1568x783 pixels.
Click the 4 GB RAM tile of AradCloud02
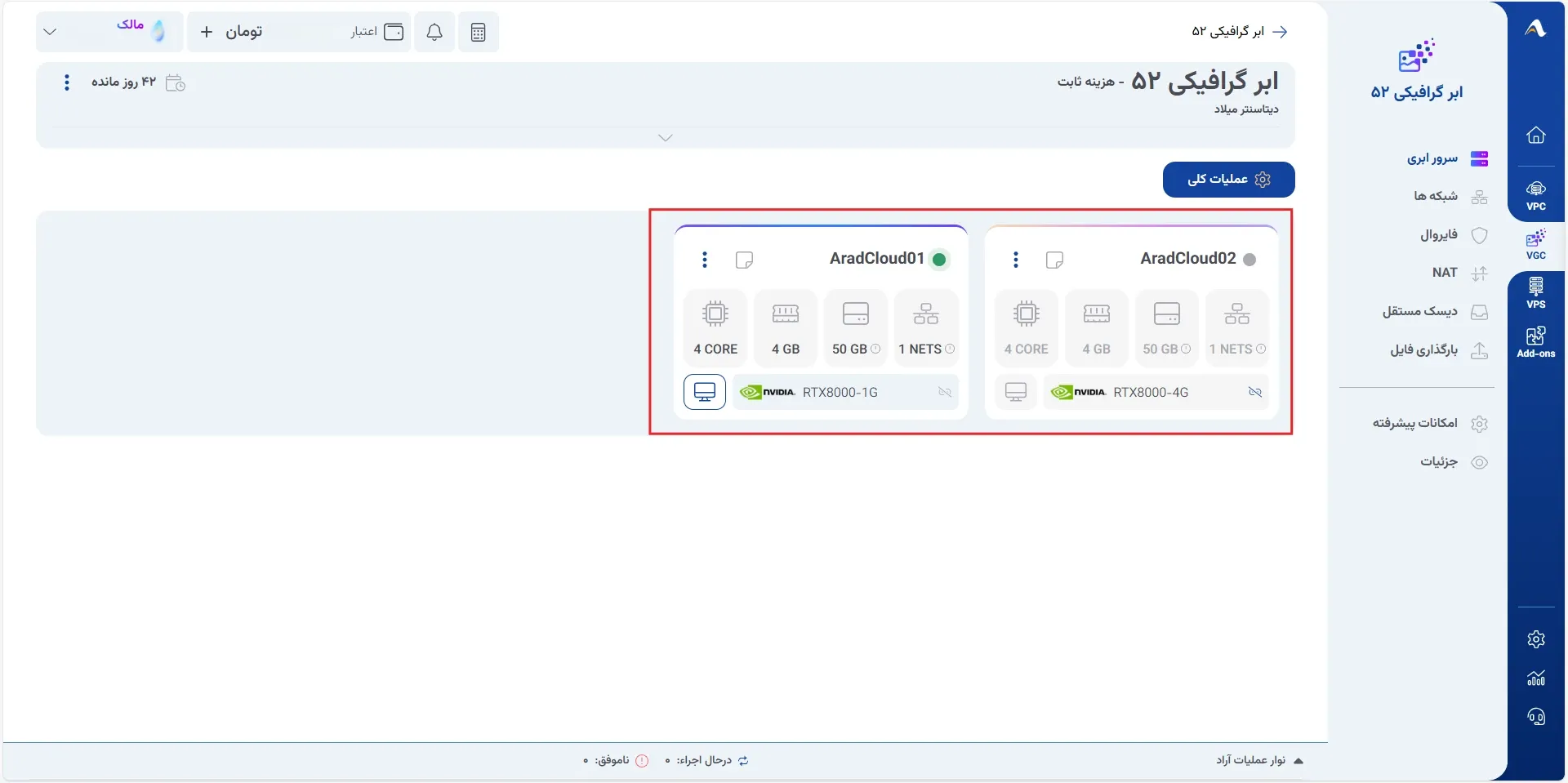(x=1097, y=327)
